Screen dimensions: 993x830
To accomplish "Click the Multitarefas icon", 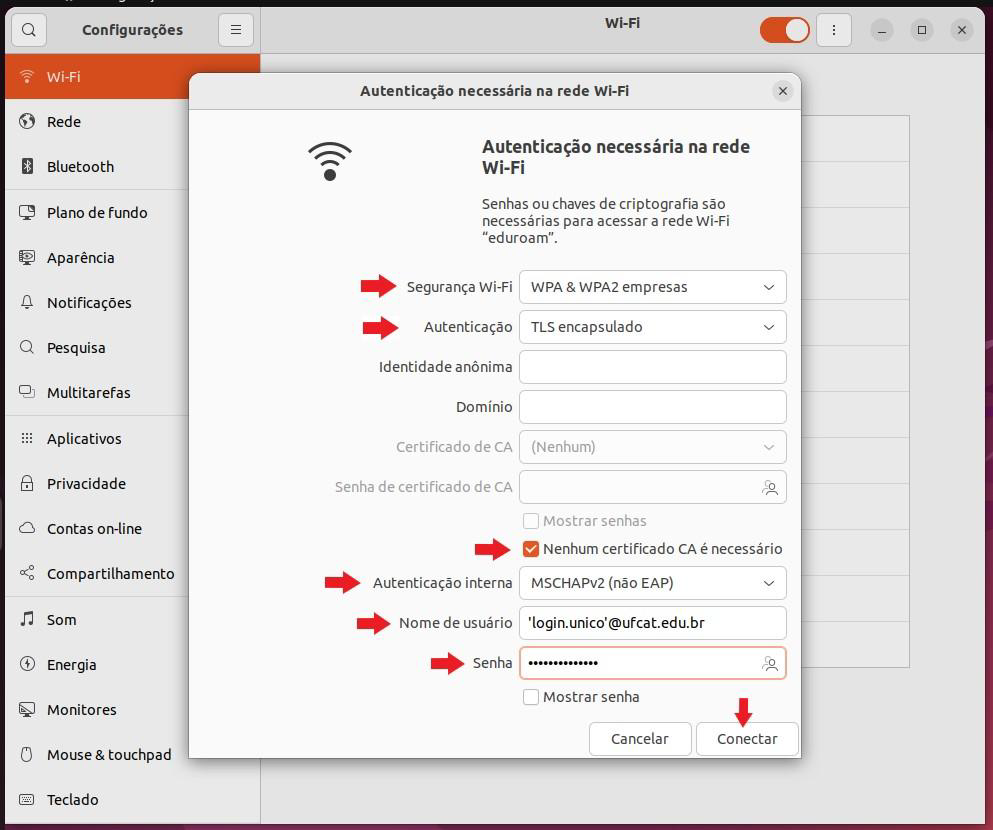I will coord(27,393).
